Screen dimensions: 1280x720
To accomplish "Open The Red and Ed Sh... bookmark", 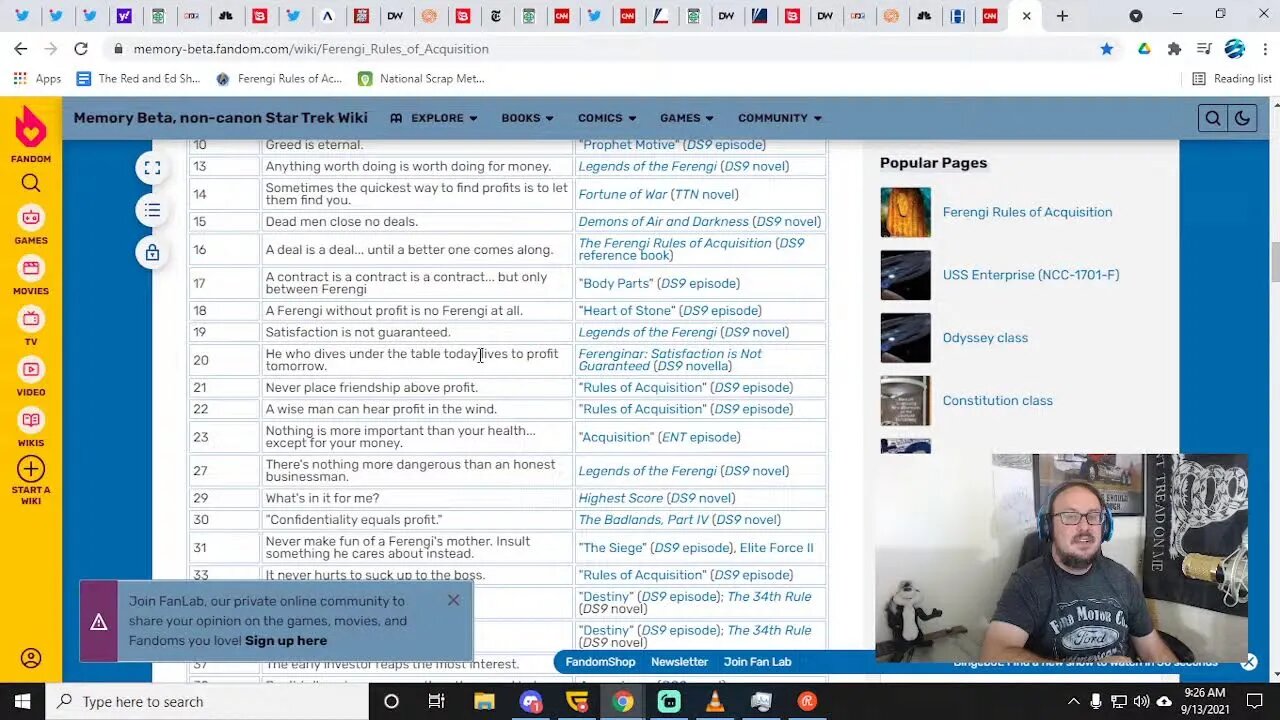I will pos(138,78).
